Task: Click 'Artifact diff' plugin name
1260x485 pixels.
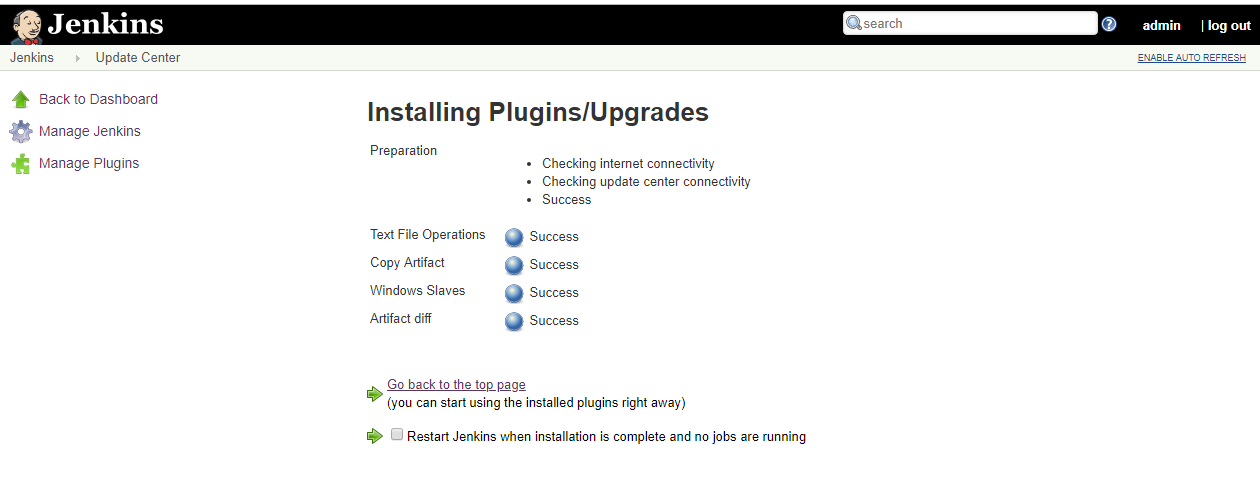Action: click(x=401, y=319)
